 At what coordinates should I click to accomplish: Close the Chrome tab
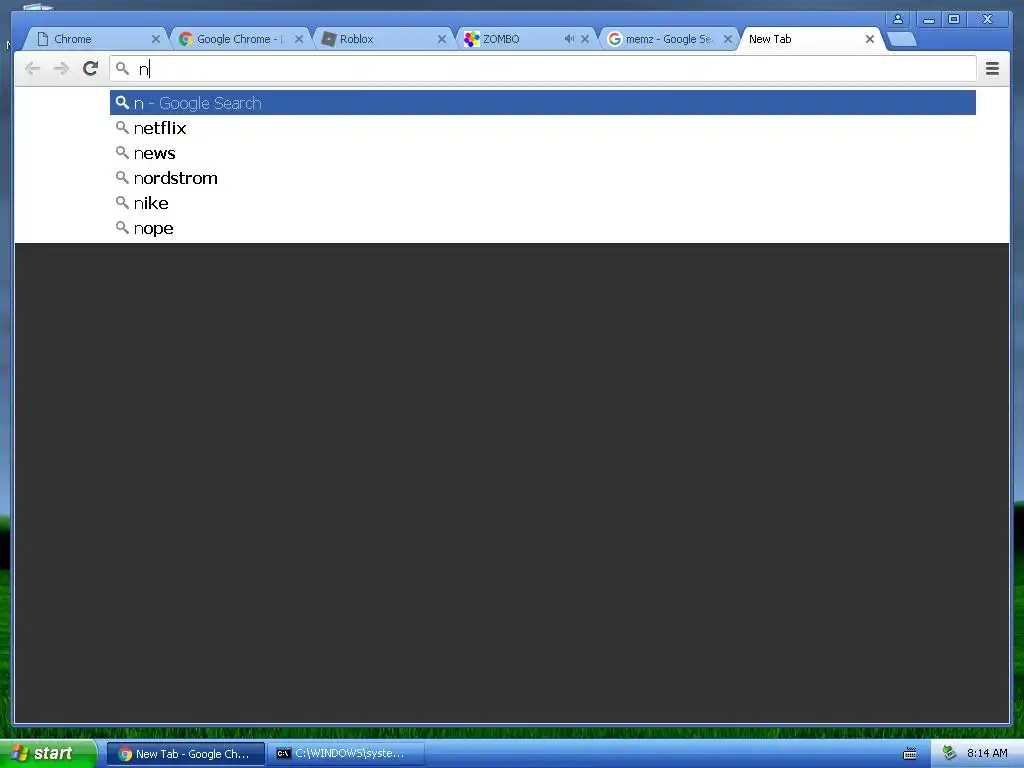pyautogui.click(x=155, y=39)
